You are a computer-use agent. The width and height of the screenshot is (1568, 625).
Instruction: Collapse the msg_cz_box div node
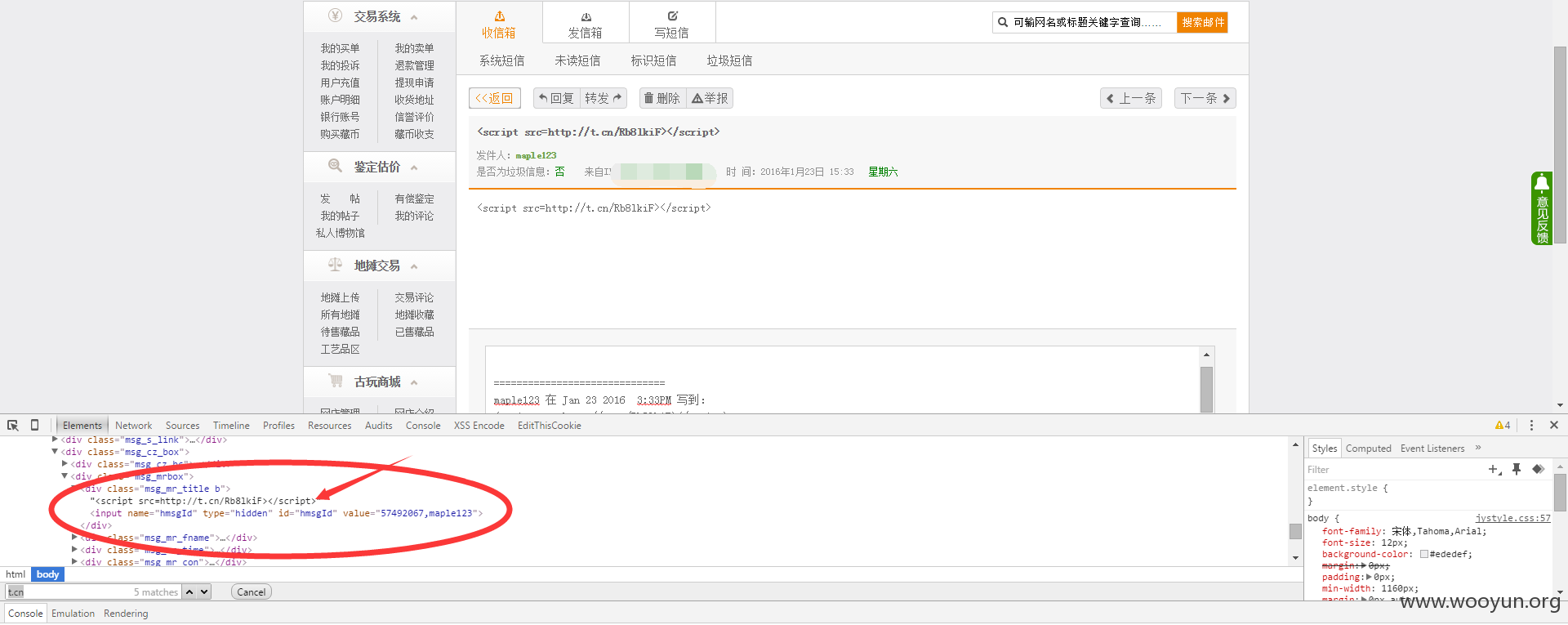pyautogui.click(x=55, y=452)
